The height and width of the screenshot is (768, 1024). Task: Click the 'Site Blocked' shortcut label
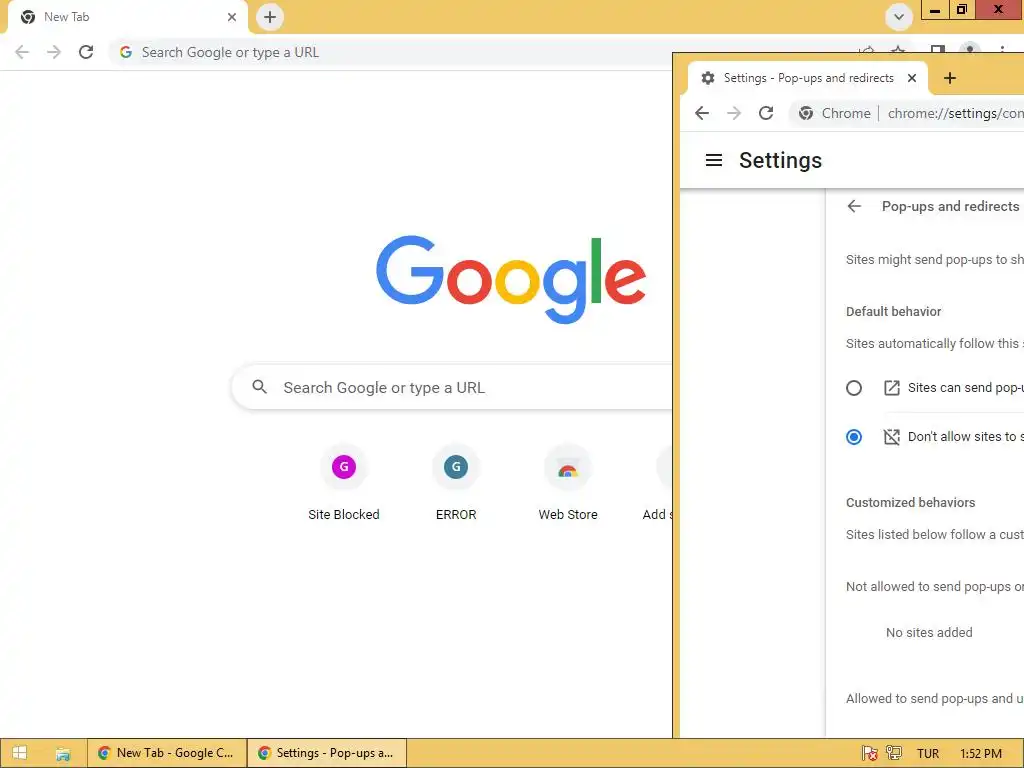pos(344,515)
